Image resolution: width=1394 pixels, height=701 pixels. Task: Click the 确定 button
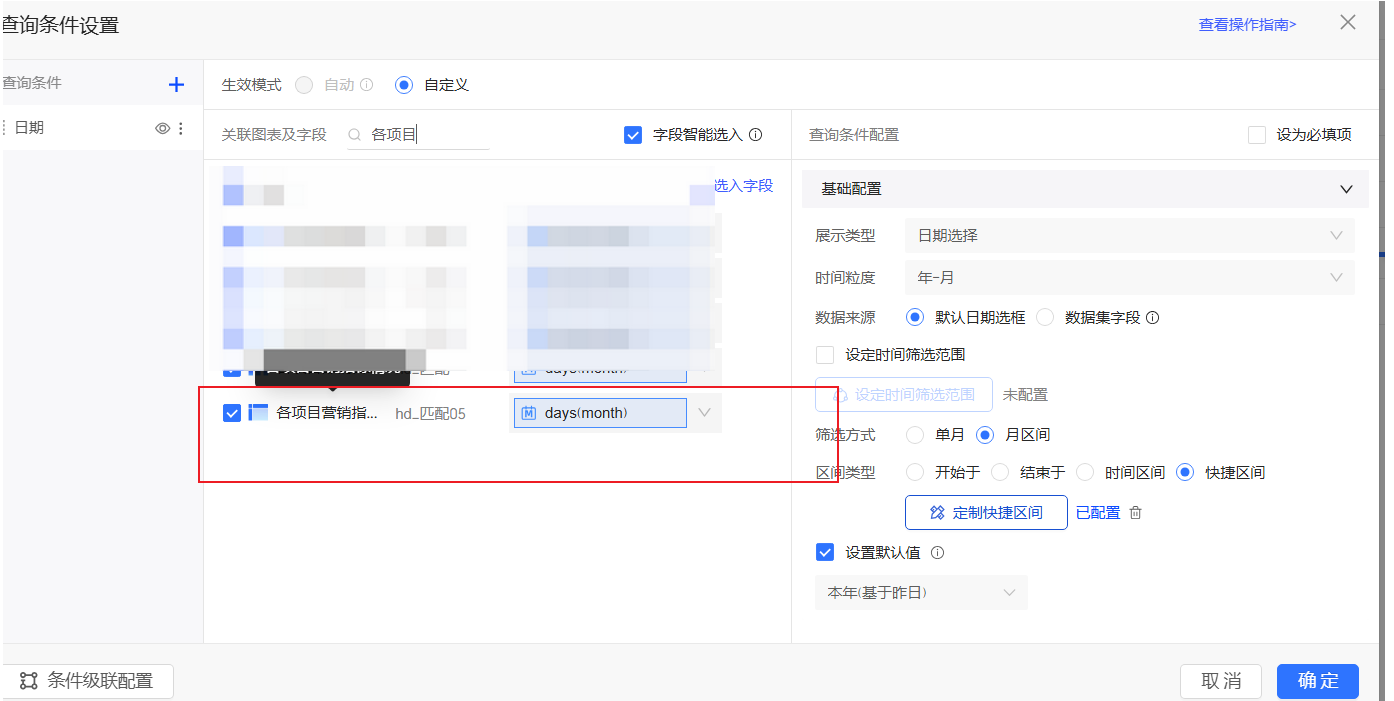1317,681
